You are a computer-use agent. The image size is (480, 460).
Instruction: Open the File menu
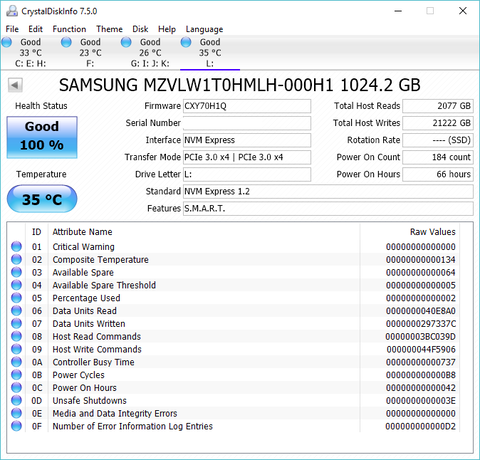click(x=12, y=29)
